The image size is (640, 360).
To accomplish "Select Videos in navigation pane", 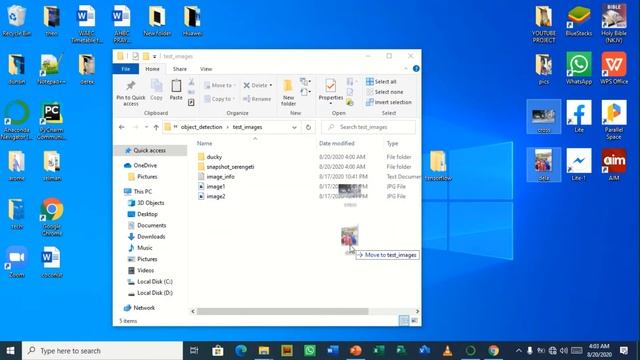I will click(145, 270).
